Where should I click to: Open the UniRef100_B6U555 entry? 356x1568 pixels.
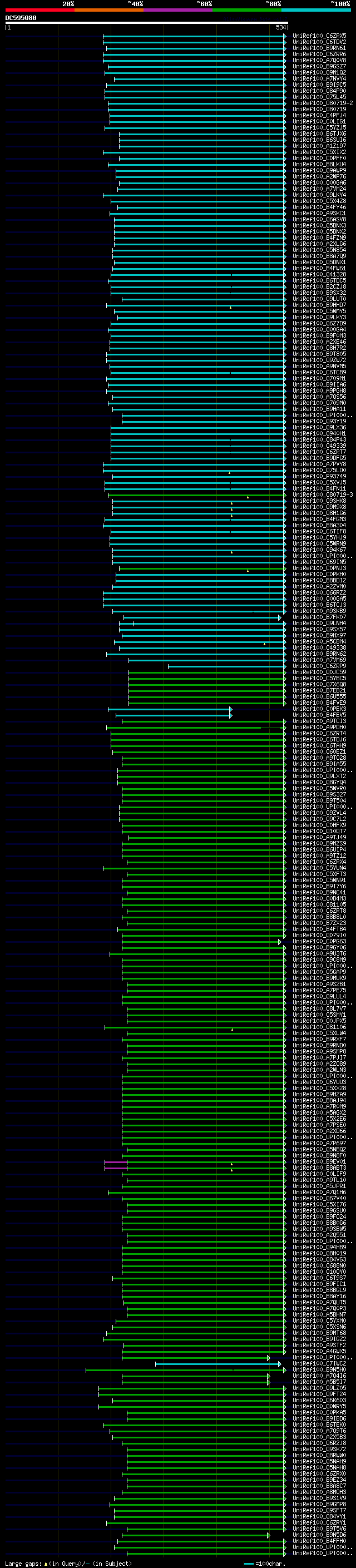pos(319,696)
